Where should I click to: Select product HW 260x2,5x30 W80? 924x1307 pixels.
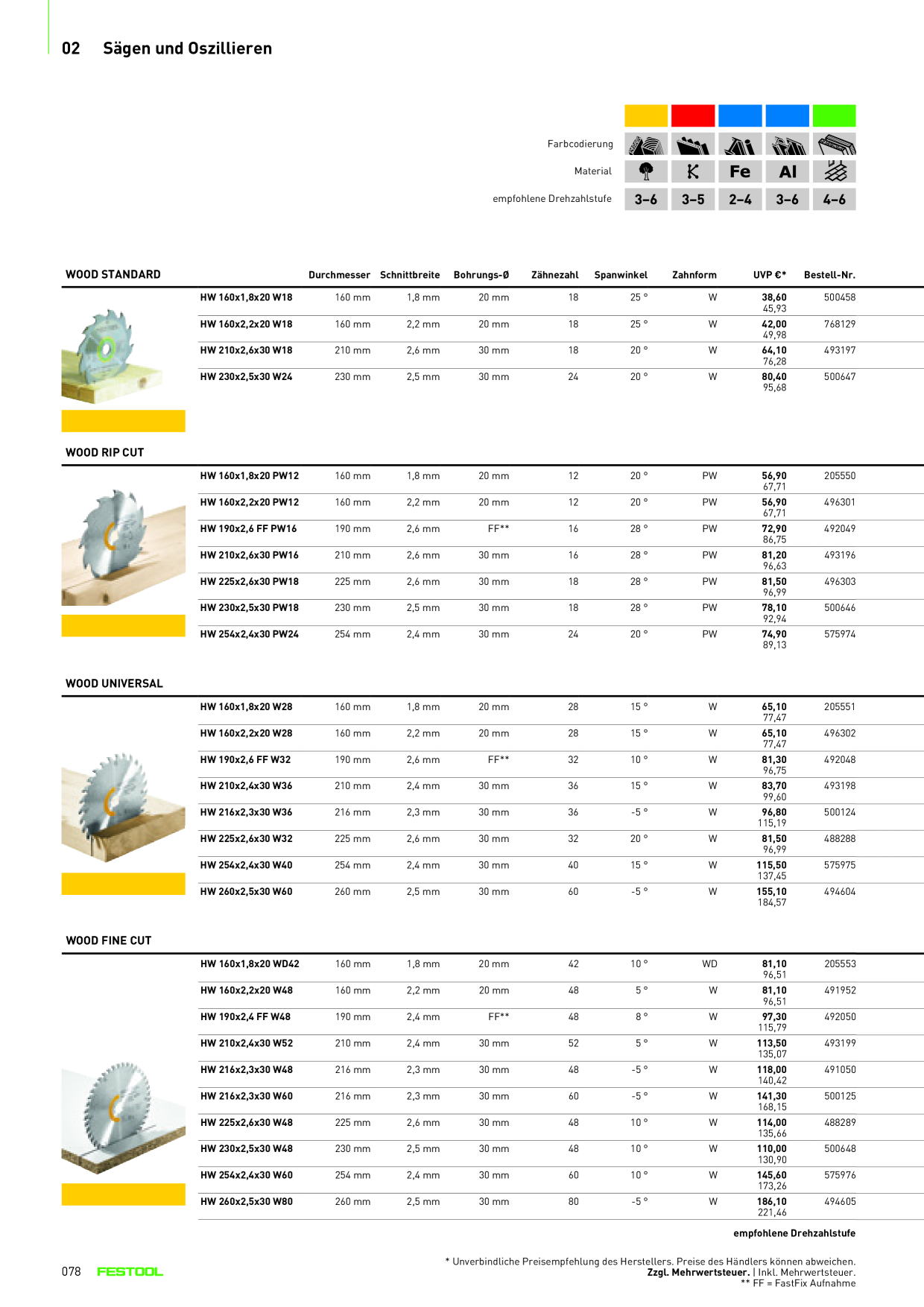pos(247,1202)
